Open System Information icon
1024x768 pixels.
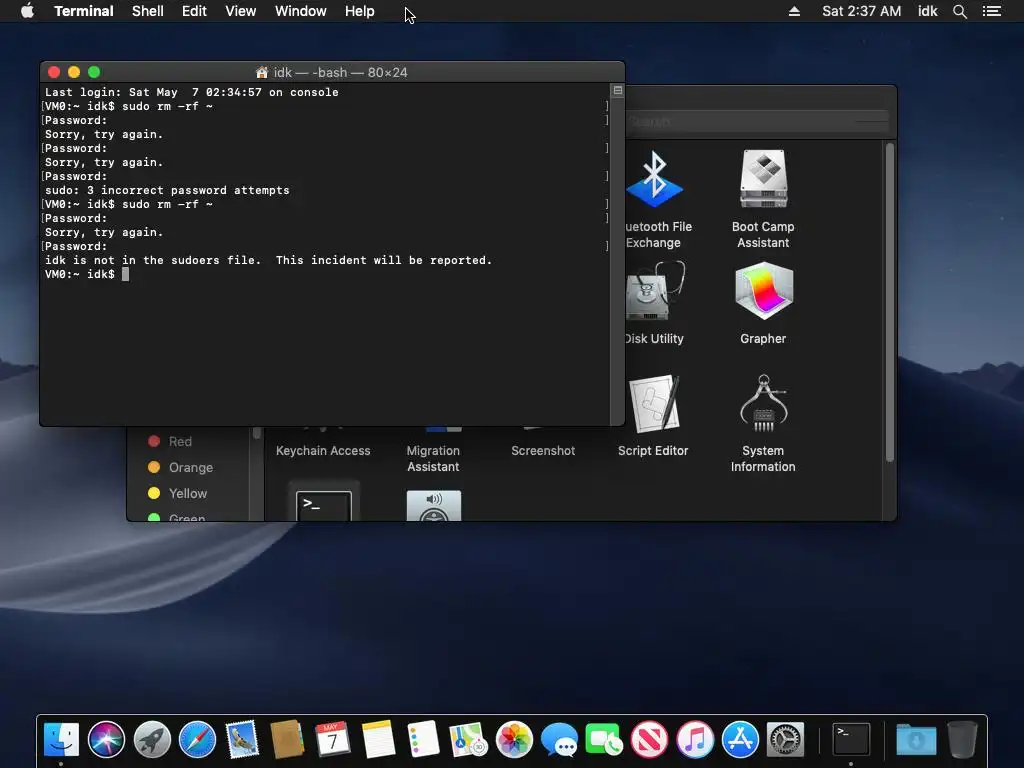(763, 403)
